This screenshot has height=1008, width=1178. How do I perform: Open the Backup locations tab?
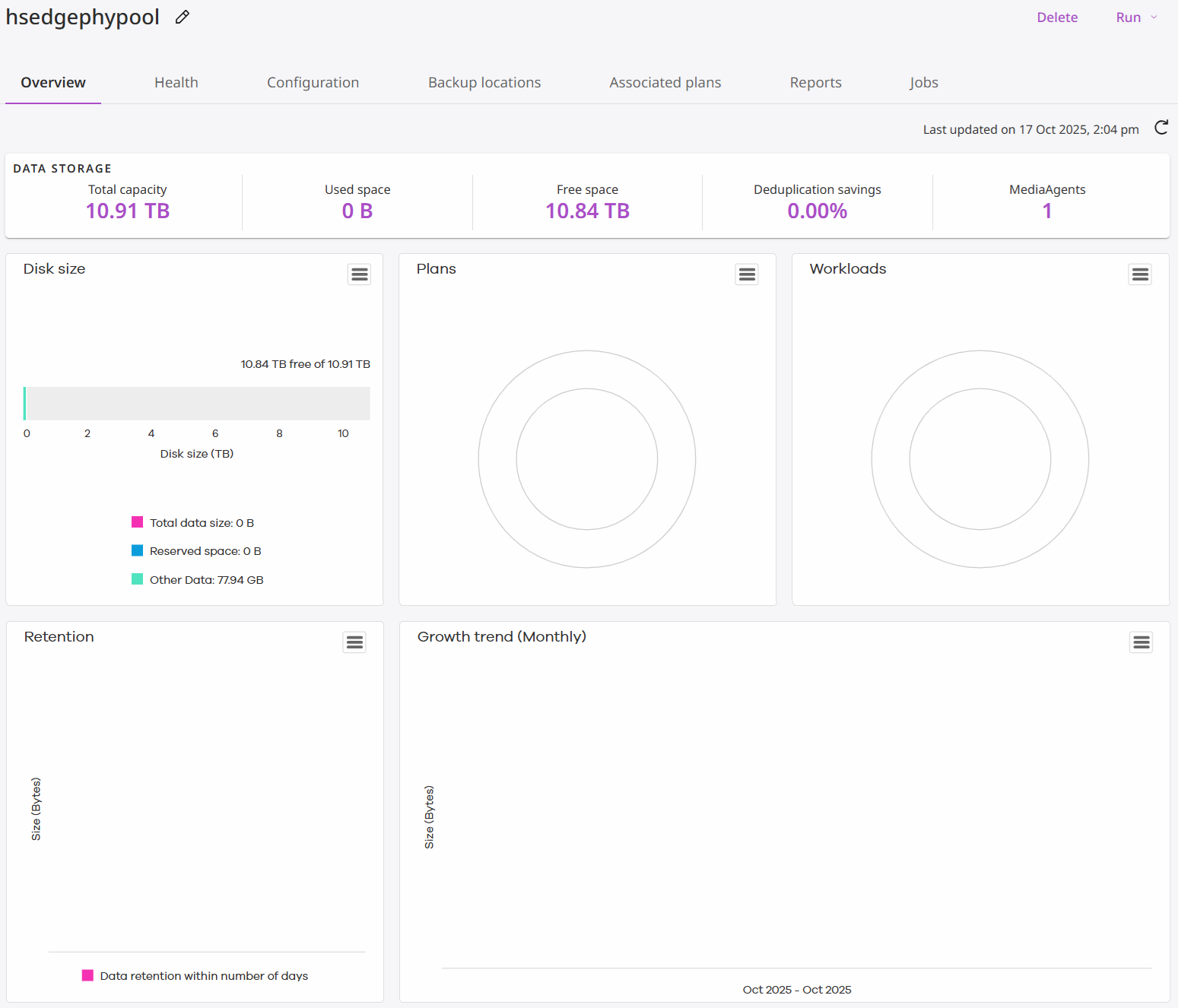click(x=484, y=82)
